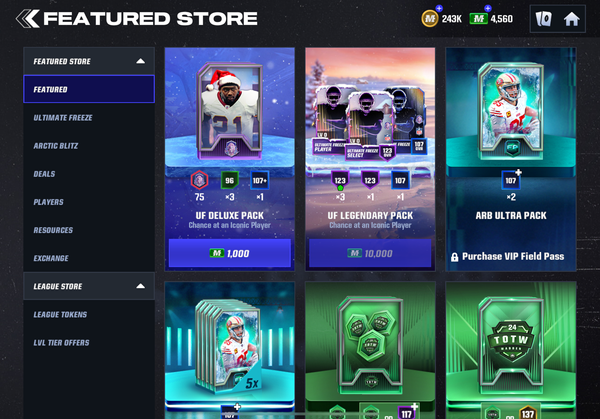Collapse the Featured Store section arrow

tap(140, 61)
